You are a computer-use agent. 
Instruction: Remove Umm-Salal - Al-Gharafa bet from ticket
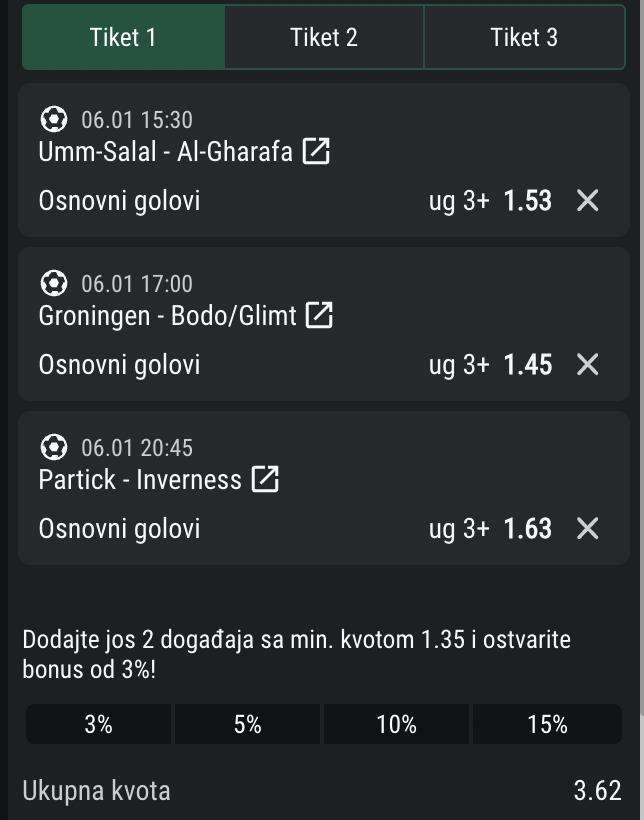pyautogui.click(x=588, y=201)
